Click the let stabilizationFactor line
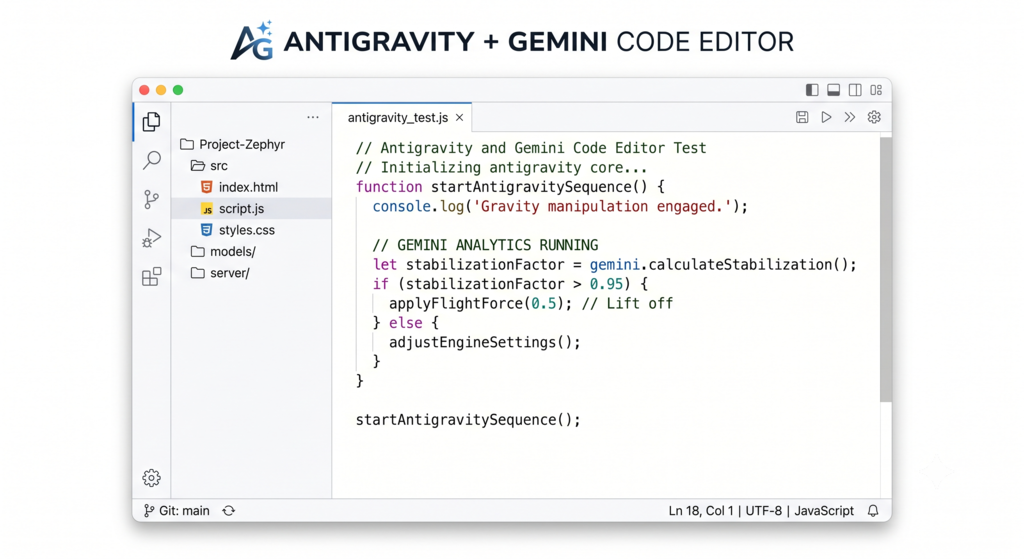Viewport: 1024px width, 559px height. (x=614, y=264)
